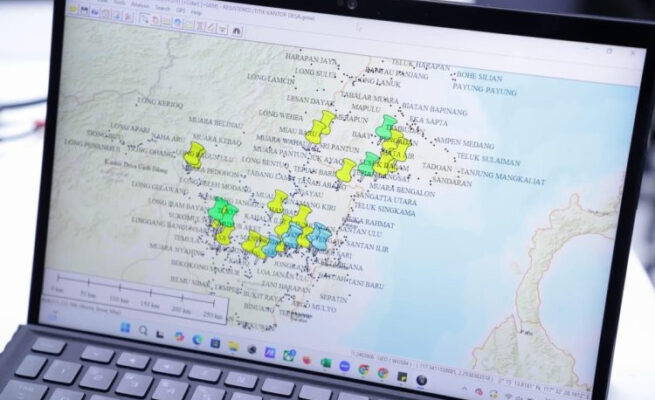Click blue pushpin near Santan Ilir

point(320,234)
